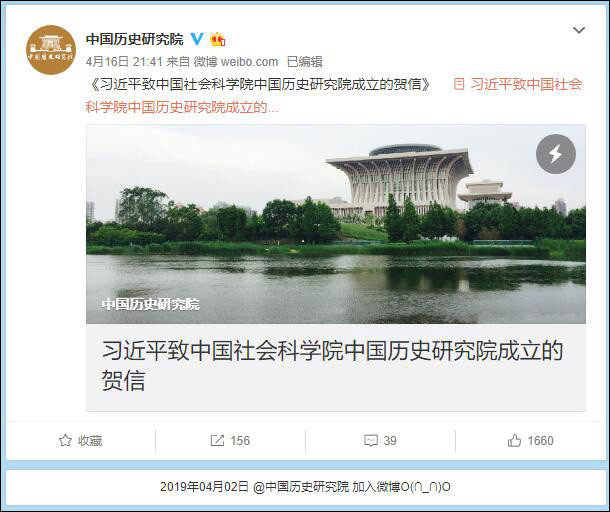610x512 pixels.
Task: Click the crown membership badge icon
Action: 217,39
